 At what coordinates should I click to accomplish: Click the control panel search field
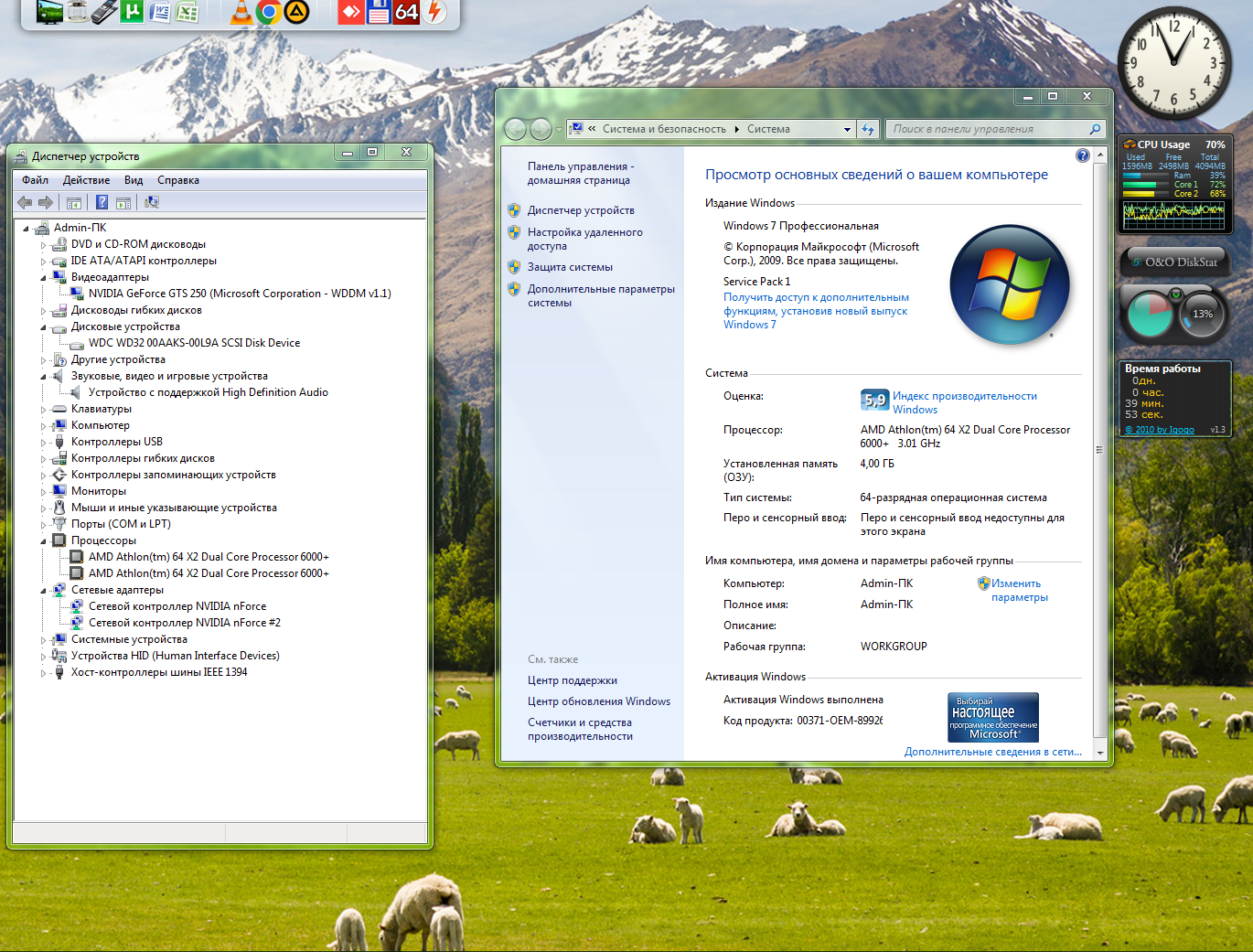[x=988, y=129]
